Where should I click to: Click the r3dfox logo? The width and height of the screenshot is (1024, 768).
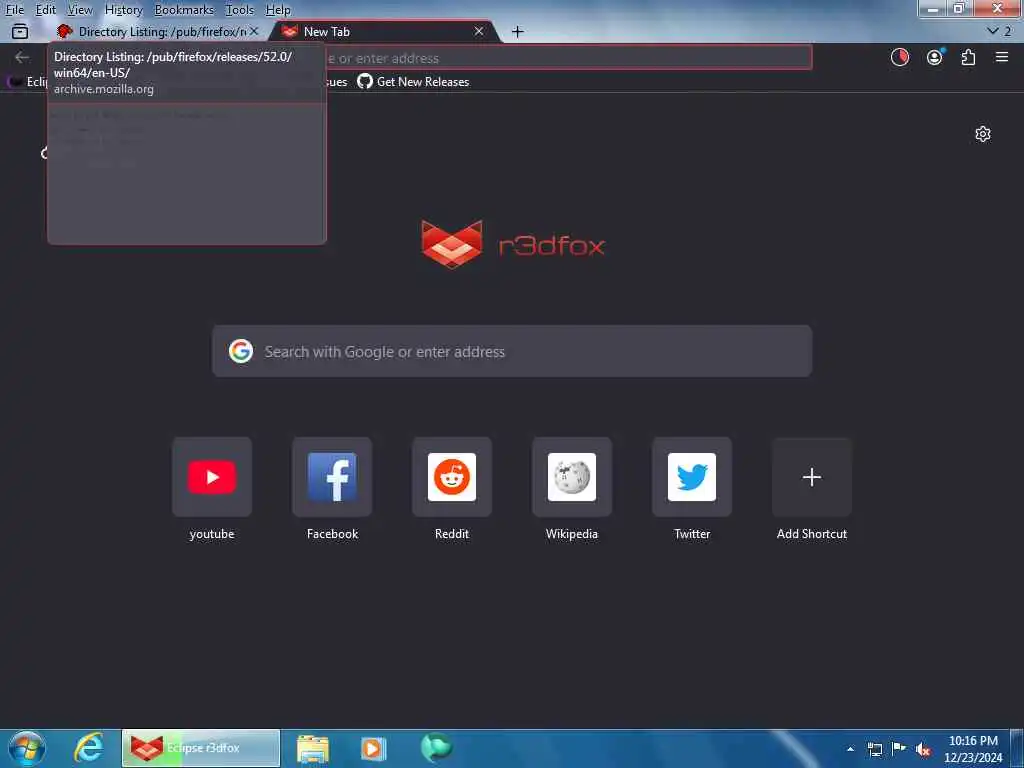pos(513,245)
